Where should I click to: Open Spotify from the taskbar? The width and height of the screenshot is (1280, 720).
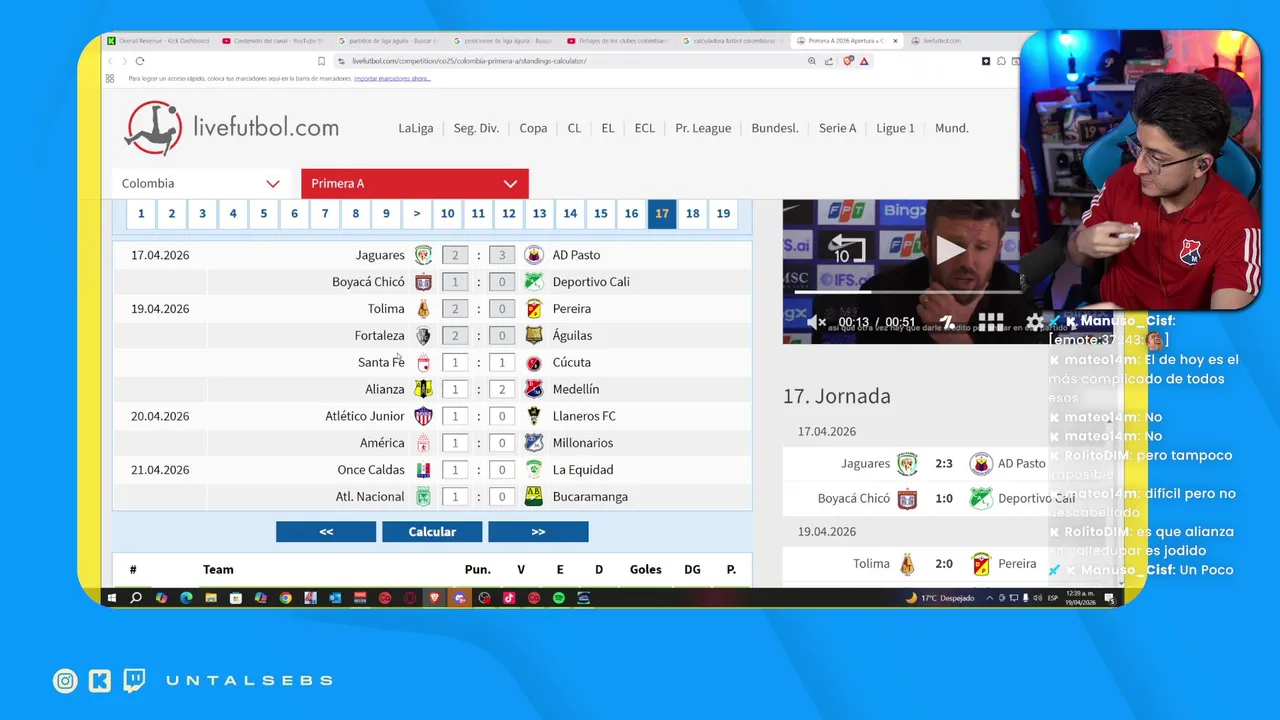click(x=559, y=598)
